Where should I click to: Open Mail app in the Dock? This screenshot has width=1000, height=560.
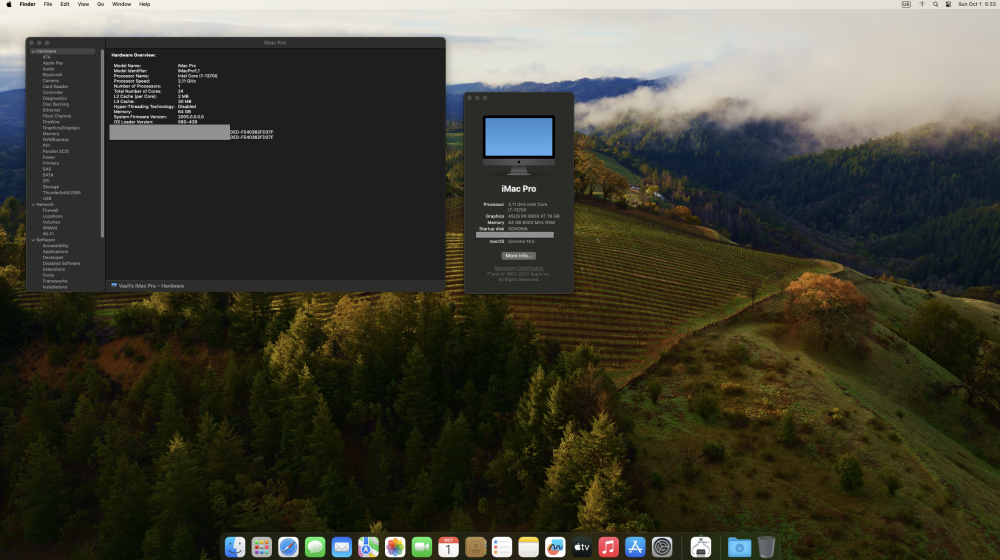coord(342,547)
